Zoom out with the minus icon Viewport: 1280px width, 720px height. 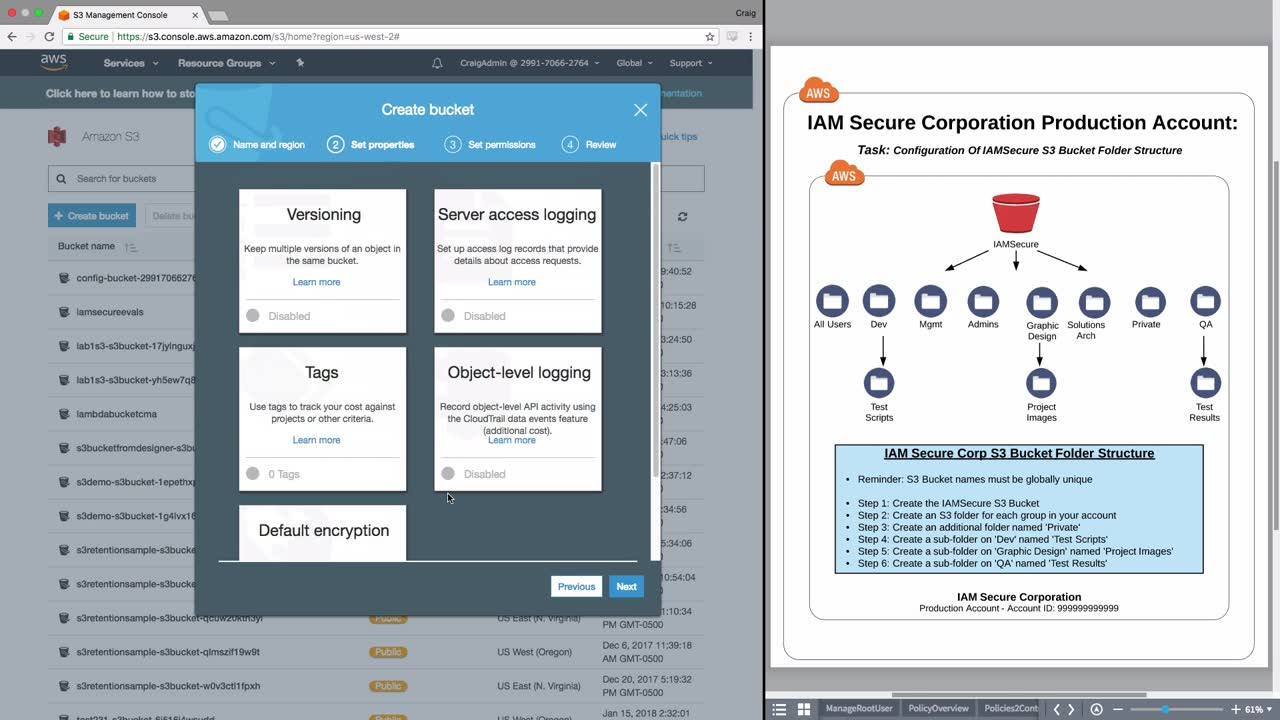[1118, 709]
